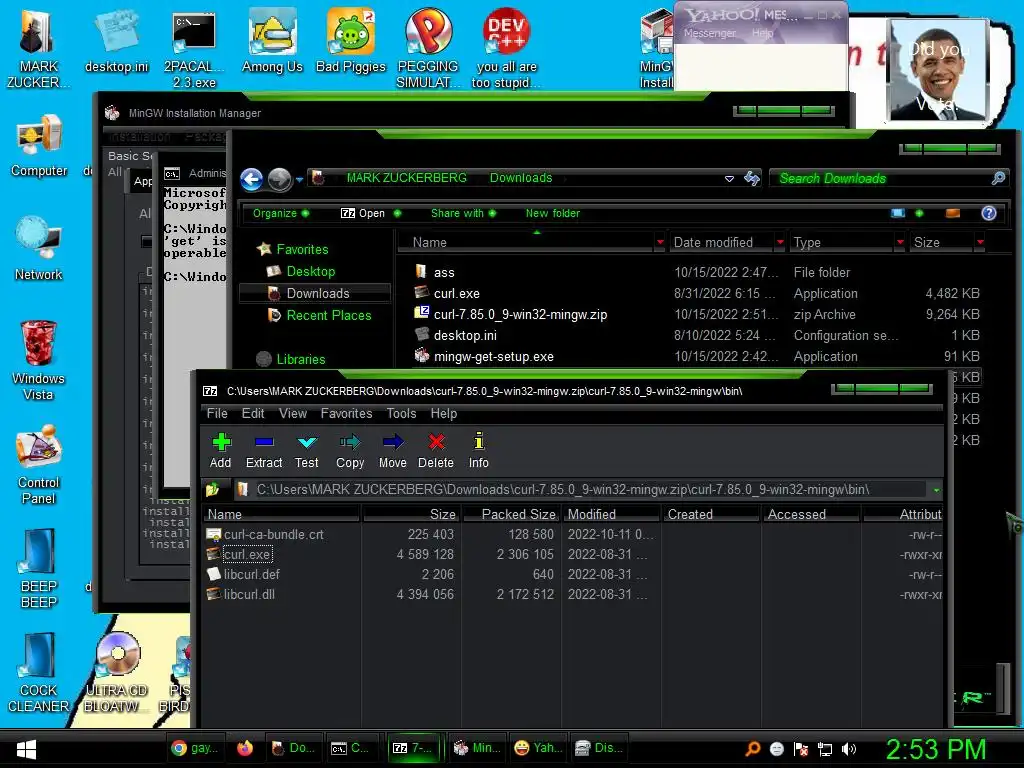Select mingw-get-setup.exe in Explorer
Image resolution: width=1024 pixels, height=768 pixels.
tap(494, 357)
